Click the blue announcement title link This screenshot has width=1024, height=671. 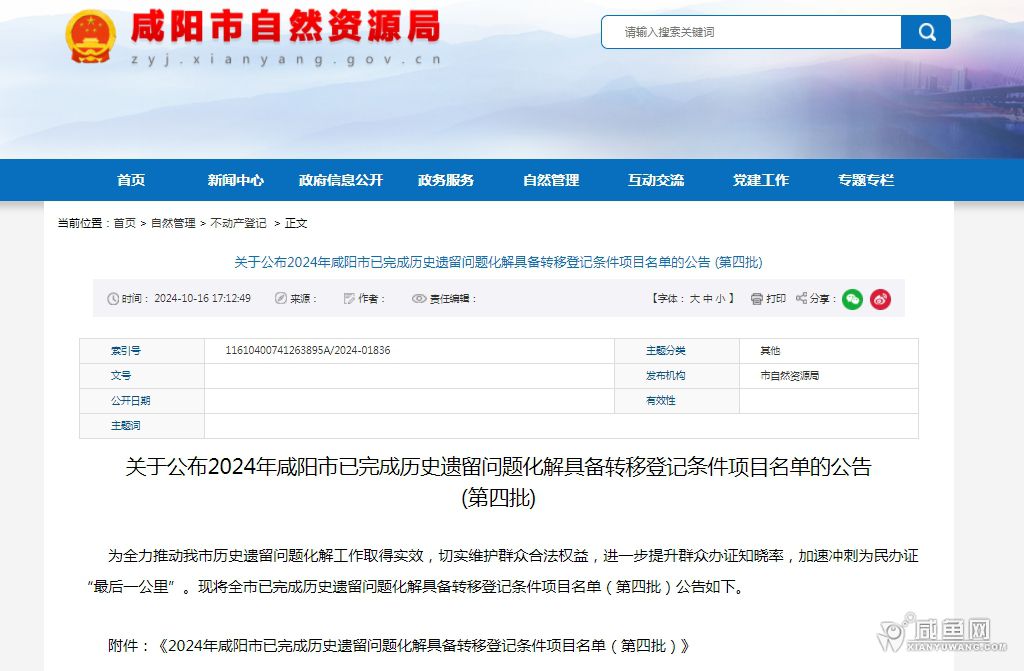[x=498, y=263]
